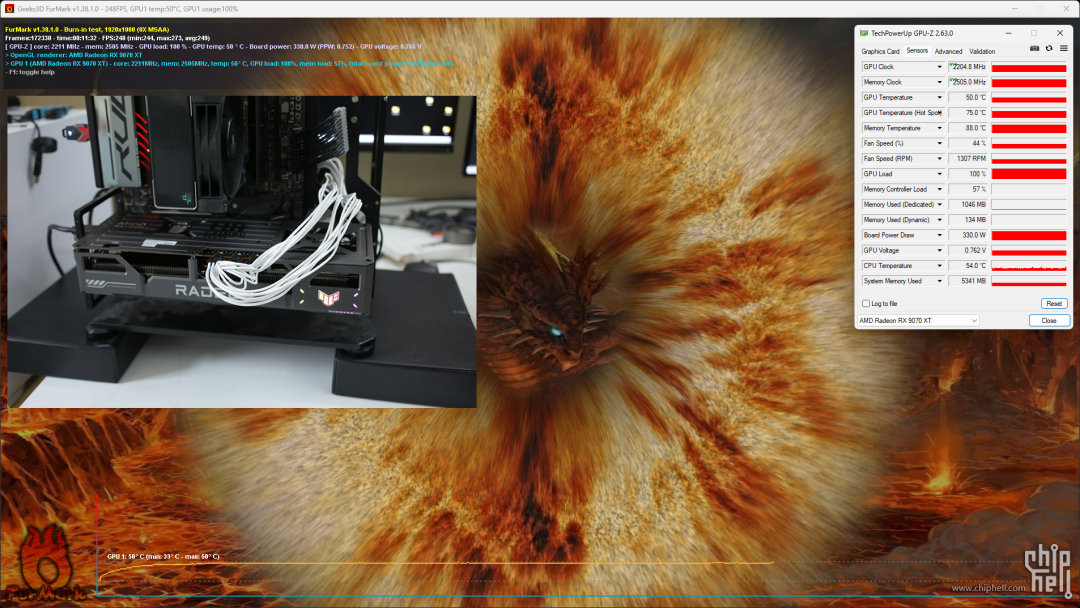Click the OpenGL renderer AMD Radeon line
Viewport: 1080px width, 608px height.
point(74,55)
